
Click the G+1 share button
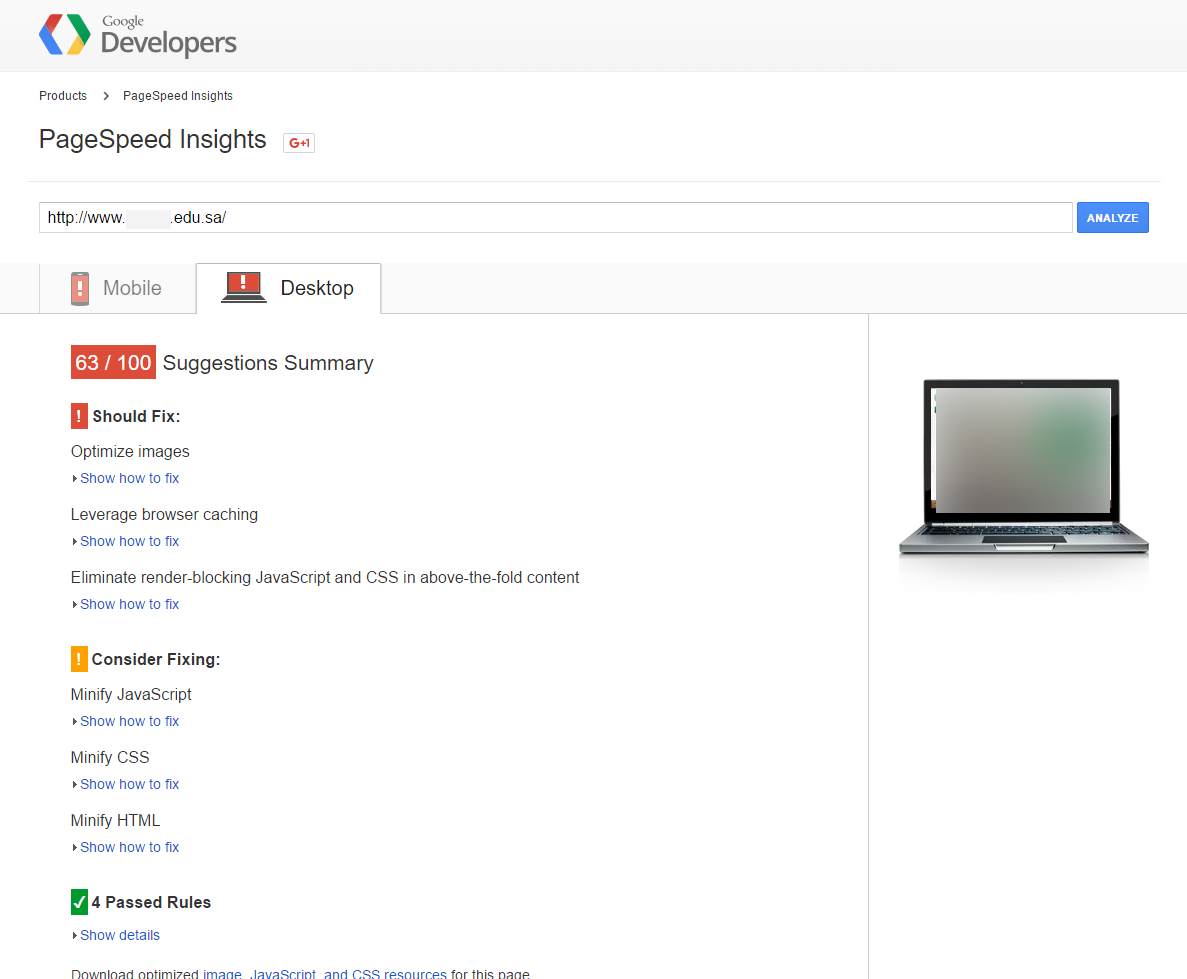(x=299, y=143)
